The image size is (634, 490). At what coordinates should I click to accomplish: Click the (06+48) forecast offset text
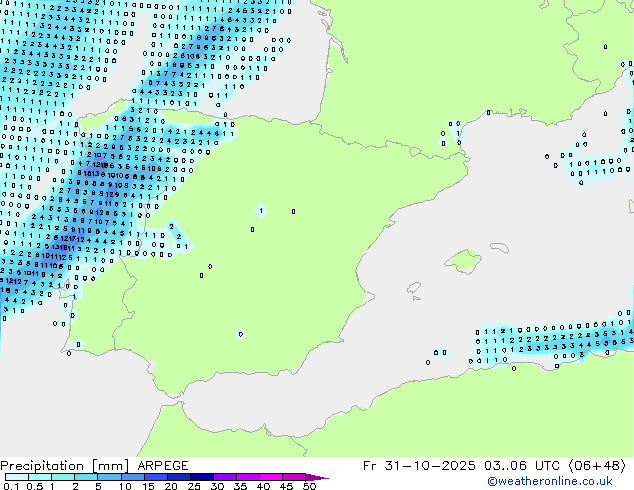pos(598,466)
